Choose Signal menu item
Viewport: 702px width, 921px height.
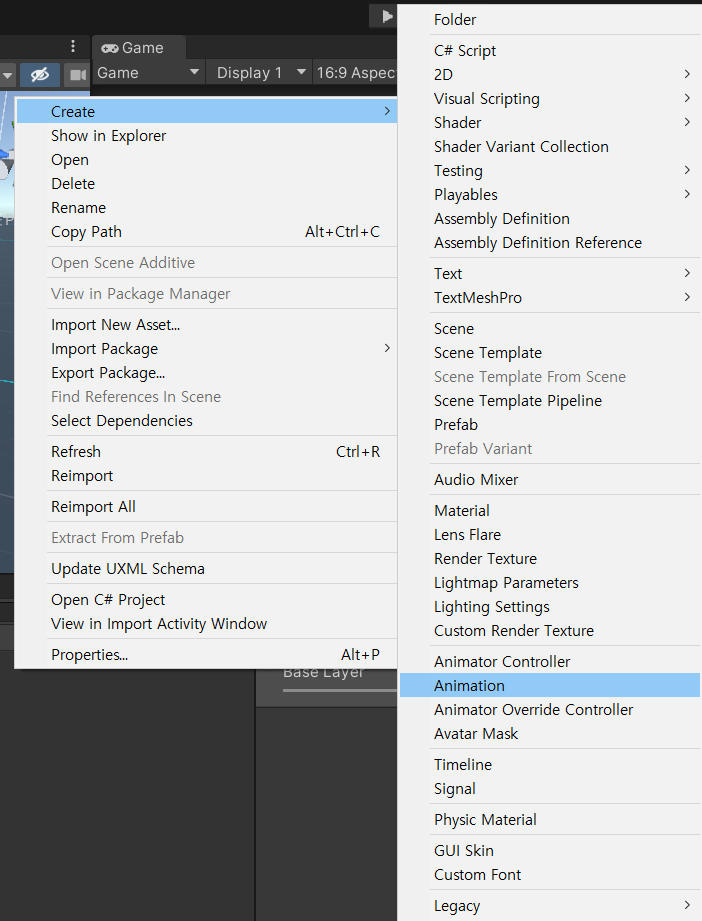pos(550,789)
